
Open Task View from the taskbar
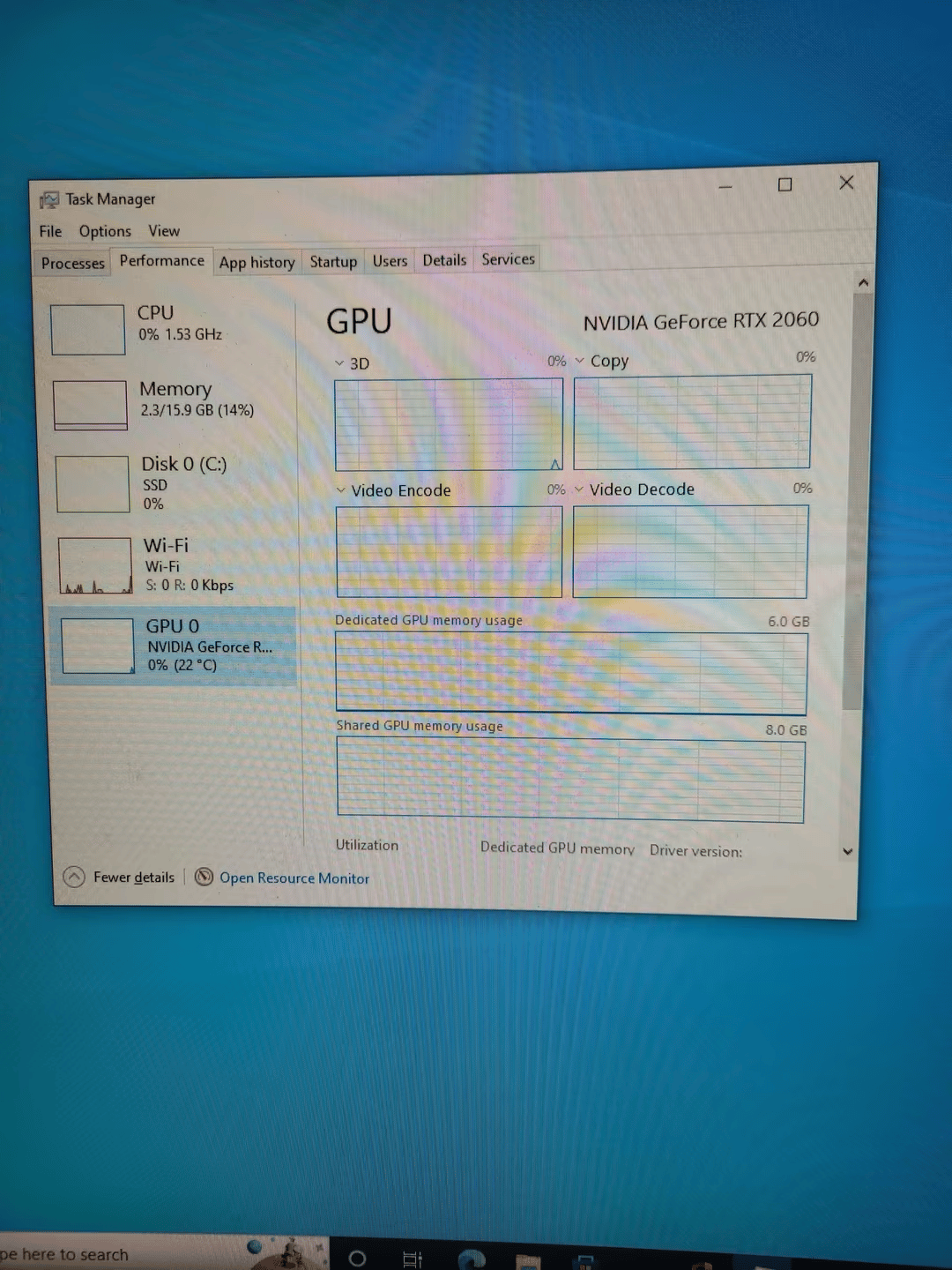click(413, 1259)
